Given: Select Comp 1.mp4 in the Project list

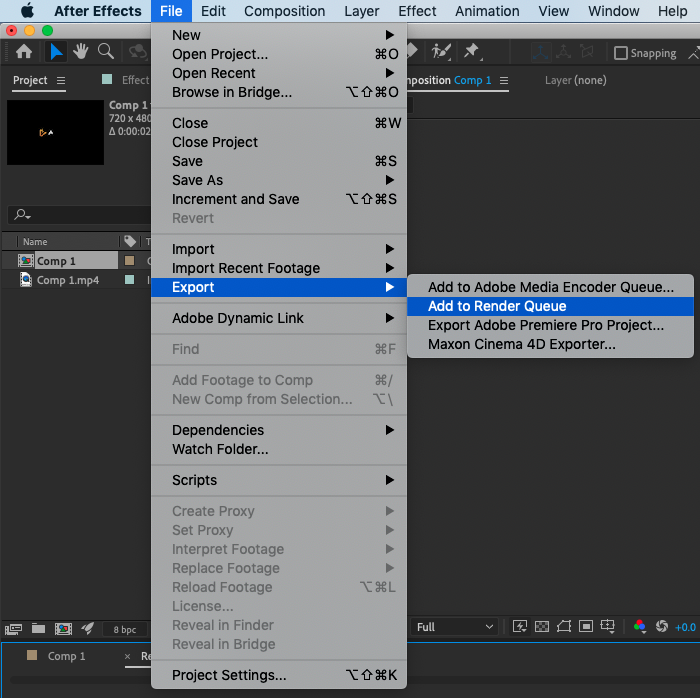Looking at the screenshot, I should click(x=67, y=280).
